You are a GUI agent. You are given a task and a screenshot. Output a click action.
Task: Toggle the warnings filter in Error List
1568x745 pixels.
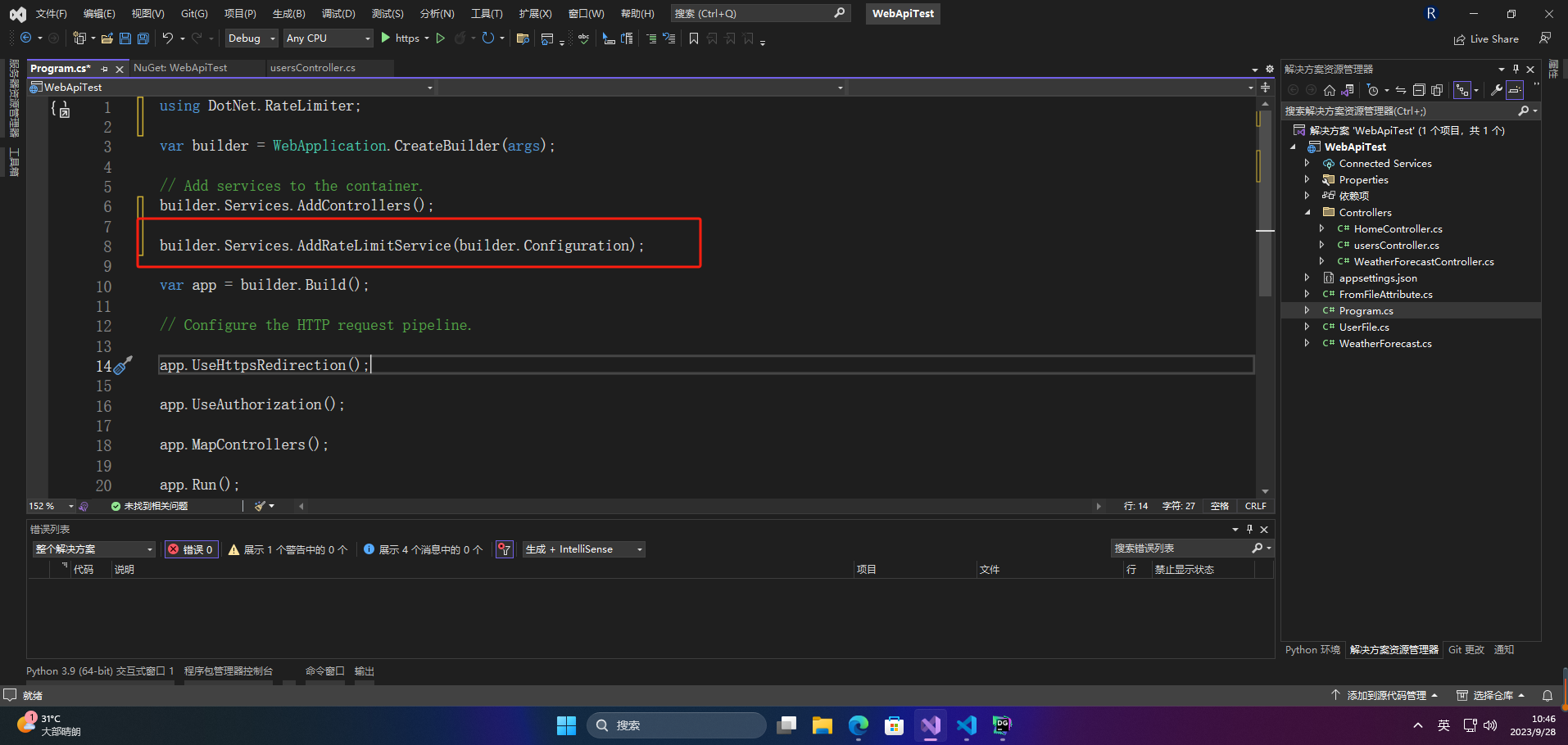[x=288, y=549]
